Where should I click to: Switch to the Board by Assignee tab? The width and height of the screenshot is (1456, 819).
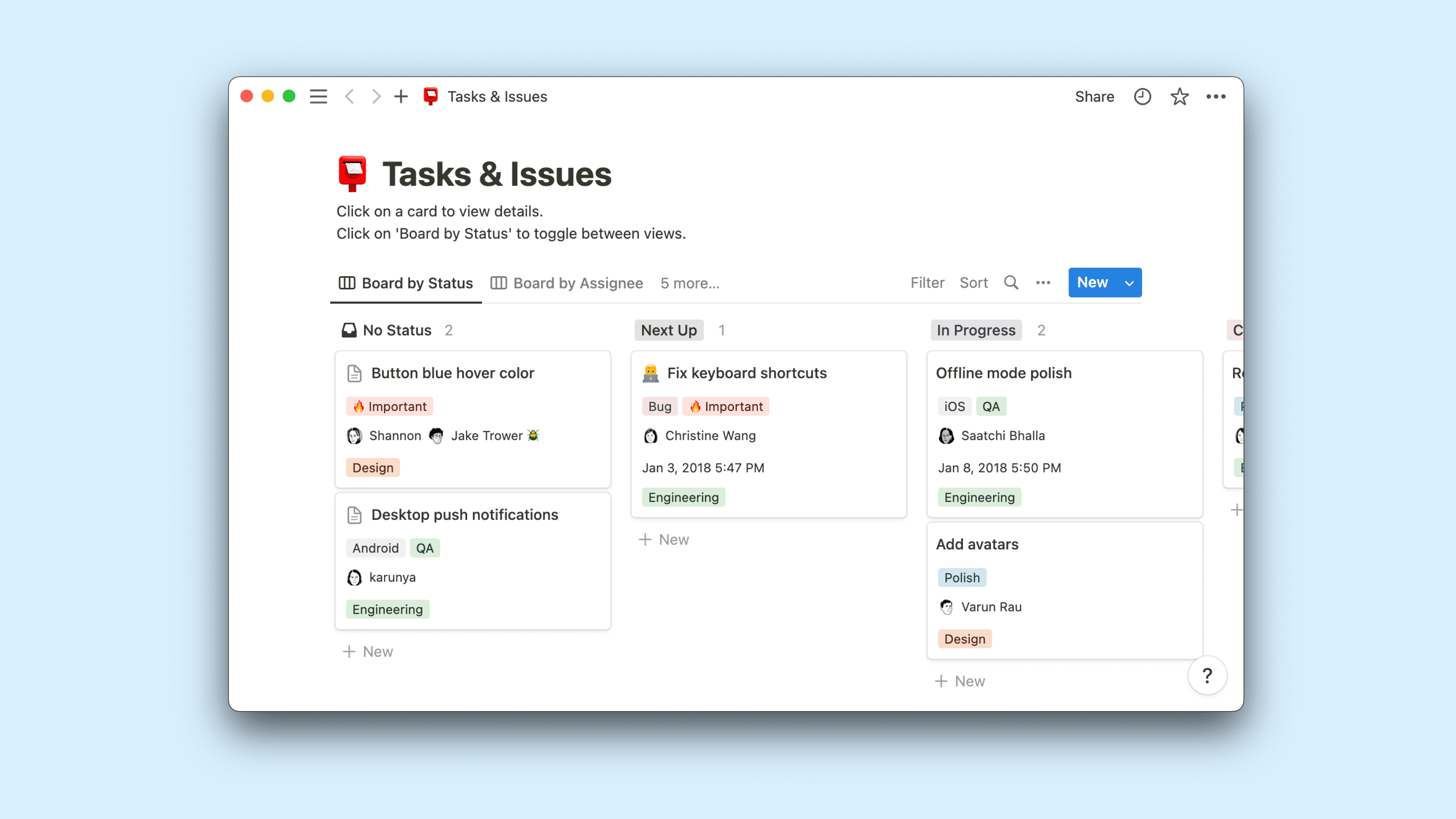567,283
